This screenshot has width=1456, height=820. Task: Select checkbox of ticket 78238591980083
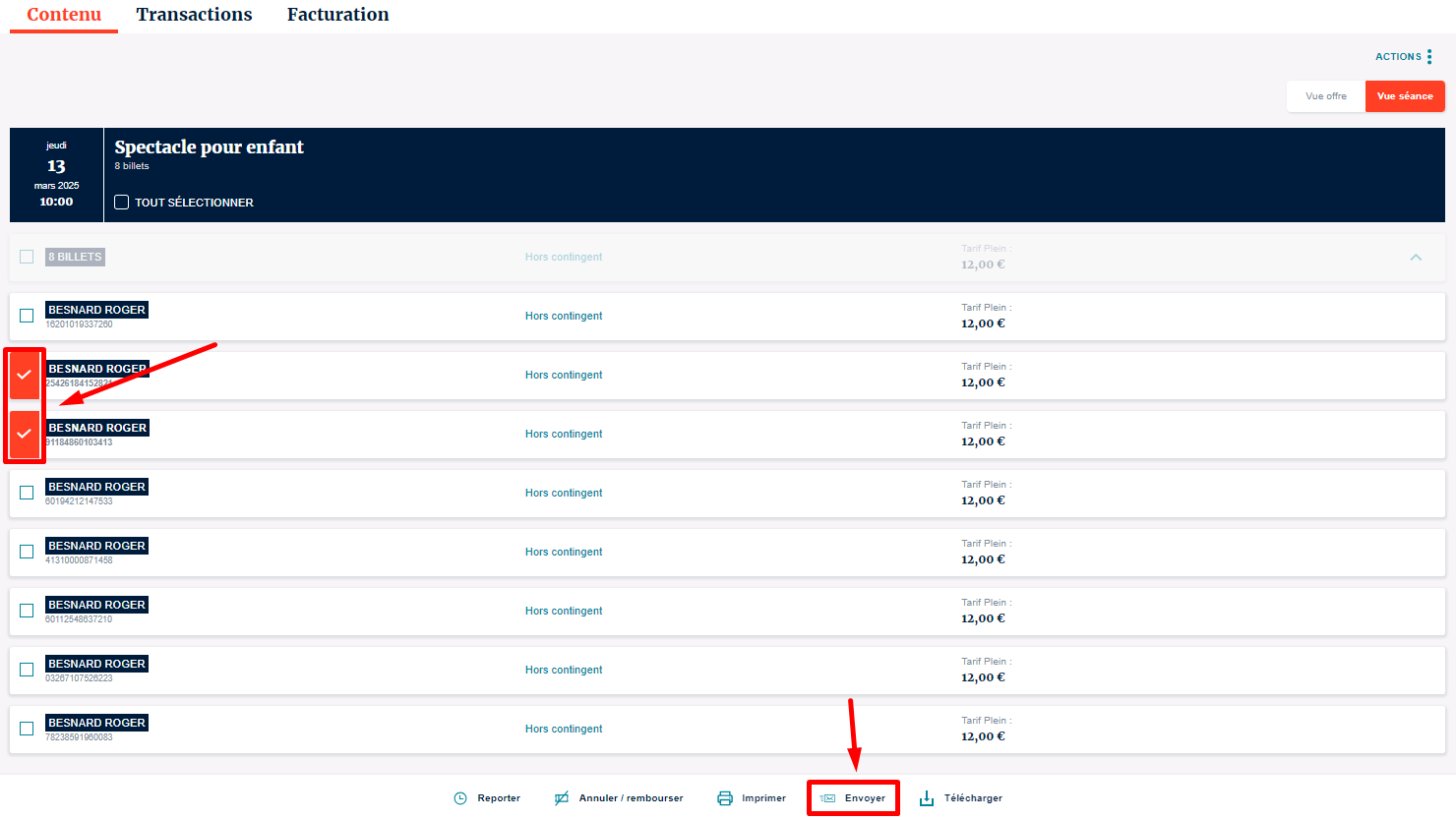[x=27, y=729]
